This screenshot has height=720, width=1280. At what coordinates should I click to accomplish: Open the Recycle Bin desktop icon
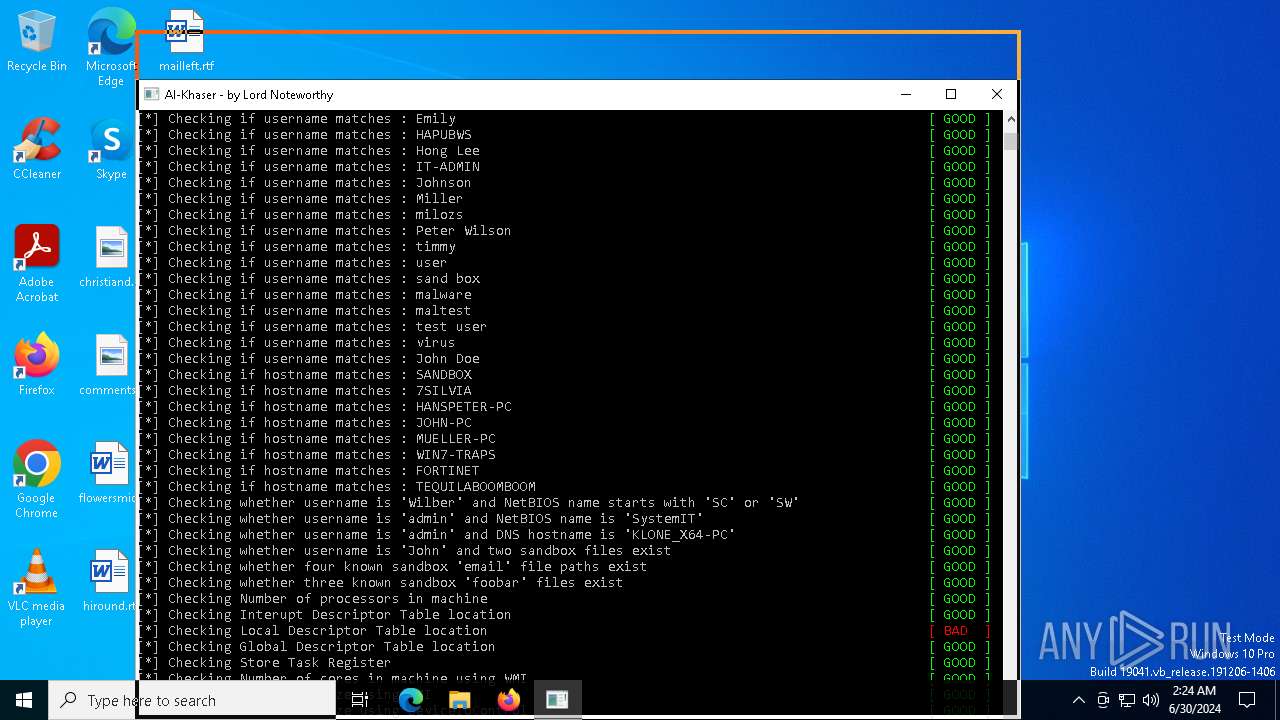(37, 41)
